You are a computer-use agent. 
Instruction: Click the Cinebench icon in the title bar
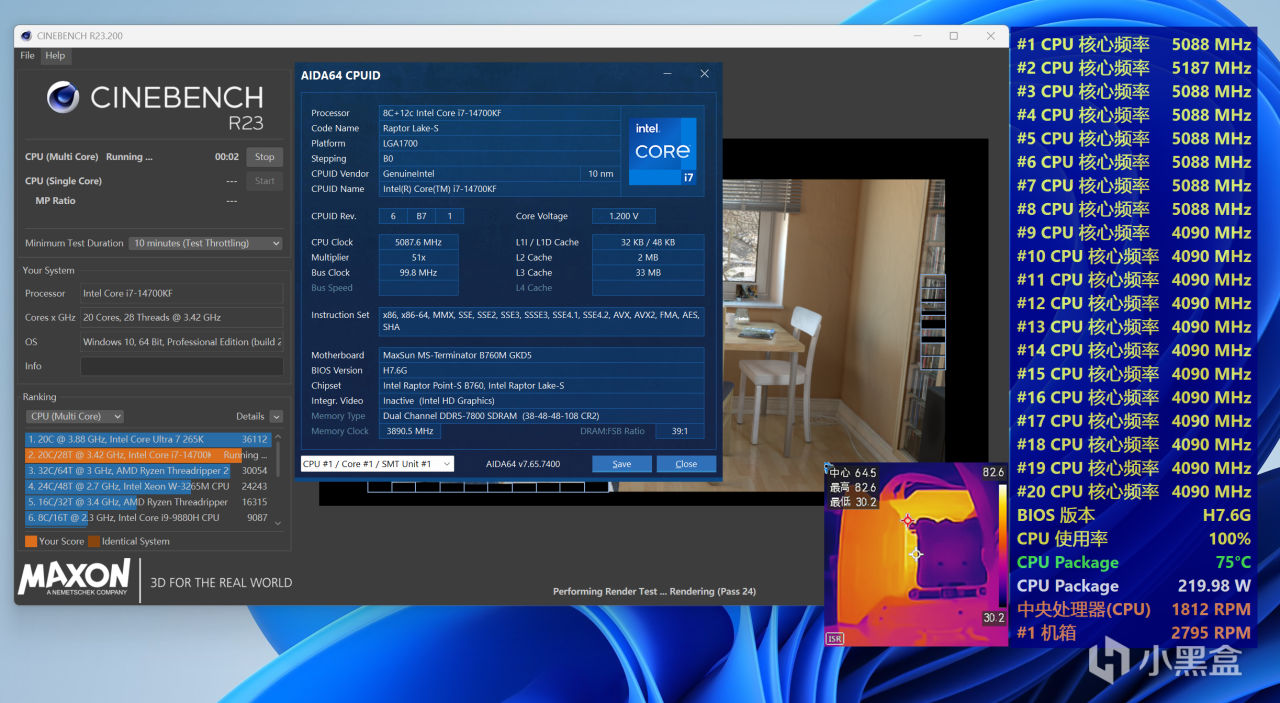click(x=26, y=36)
